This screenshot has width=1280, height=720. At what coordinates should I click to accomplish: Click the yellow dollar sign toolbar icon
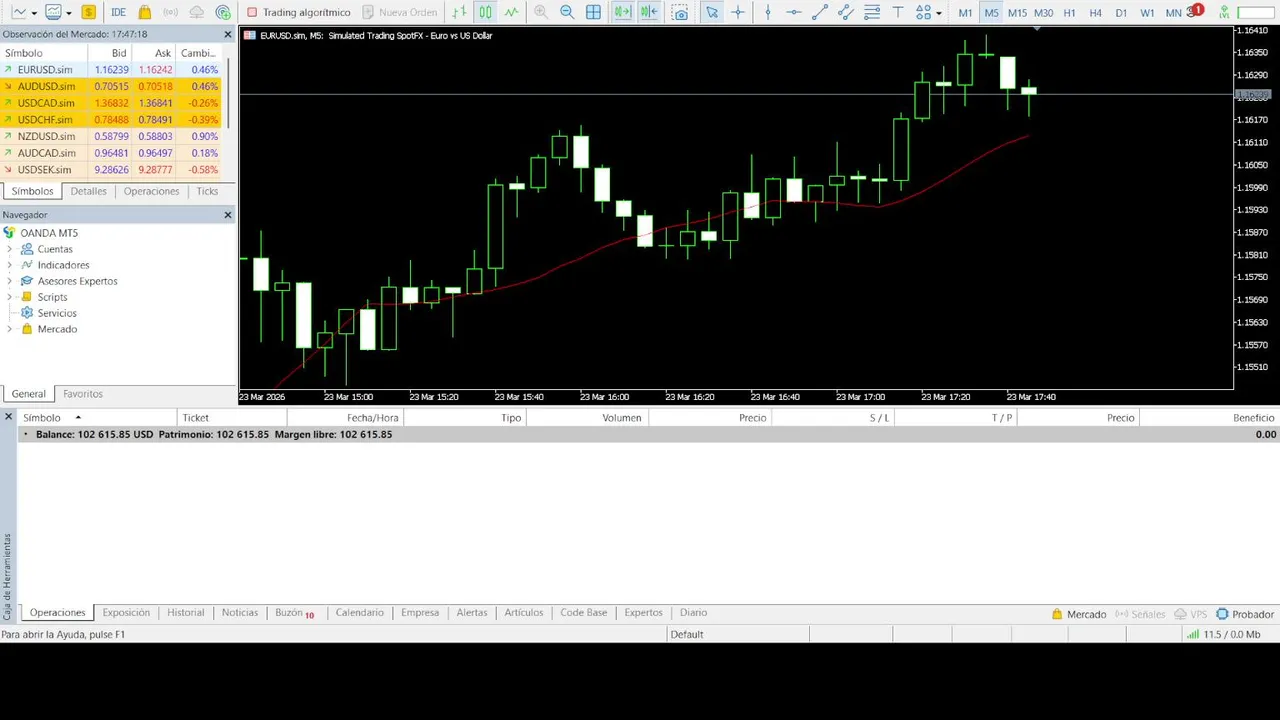[89, 12]
